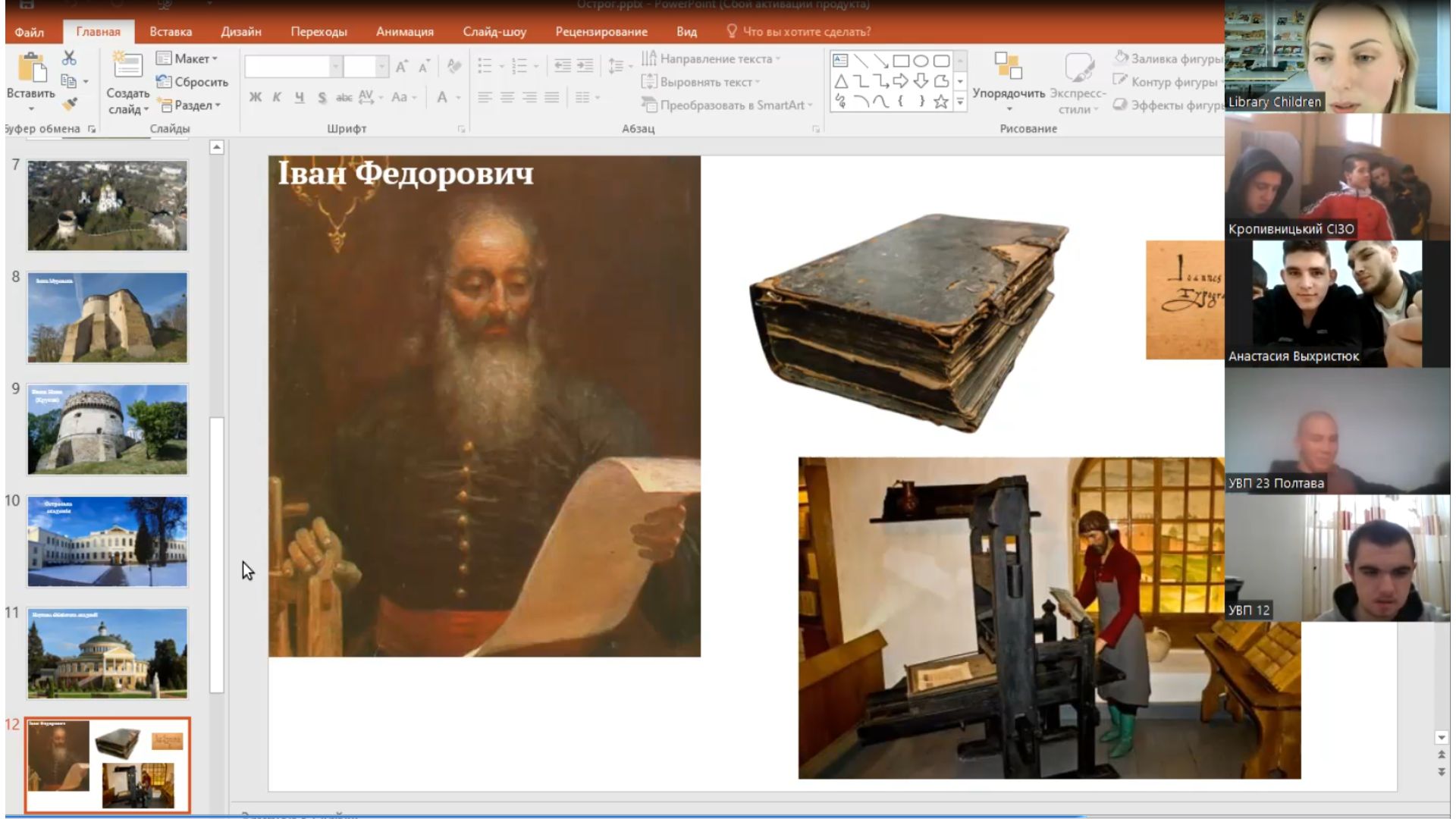The width and height of the screenshot is (1456, 819).
Task: Select the five-point star shape
Action: pyautogui.click(x=941, y=101)
